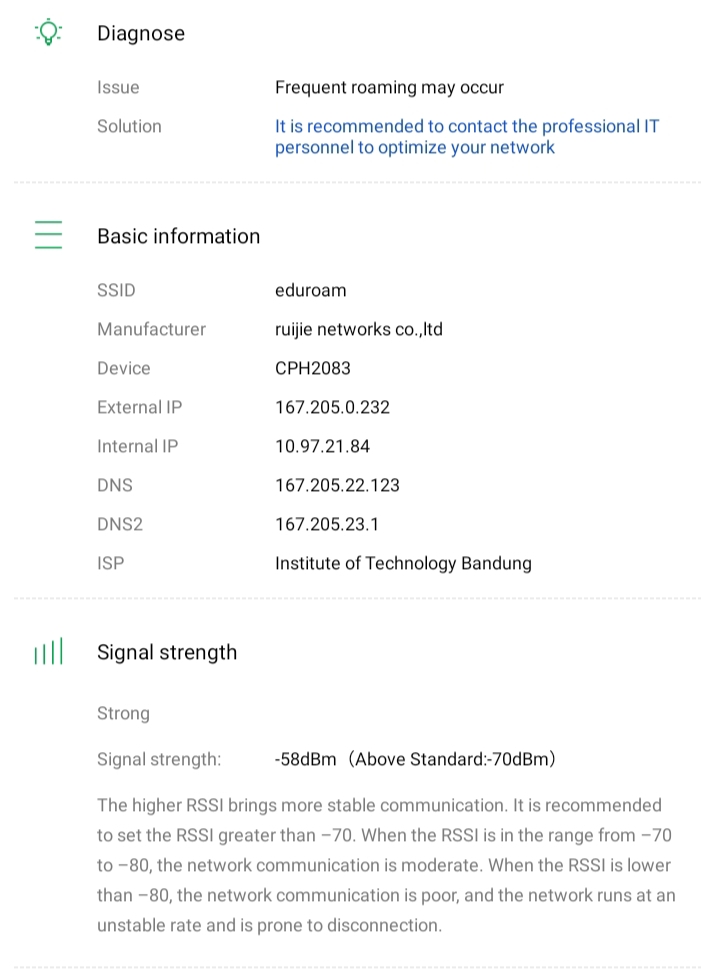Click the DNS2 value 167.205.23.1
The width and height of the screenshot is (701, 969).
click(327, 525)
